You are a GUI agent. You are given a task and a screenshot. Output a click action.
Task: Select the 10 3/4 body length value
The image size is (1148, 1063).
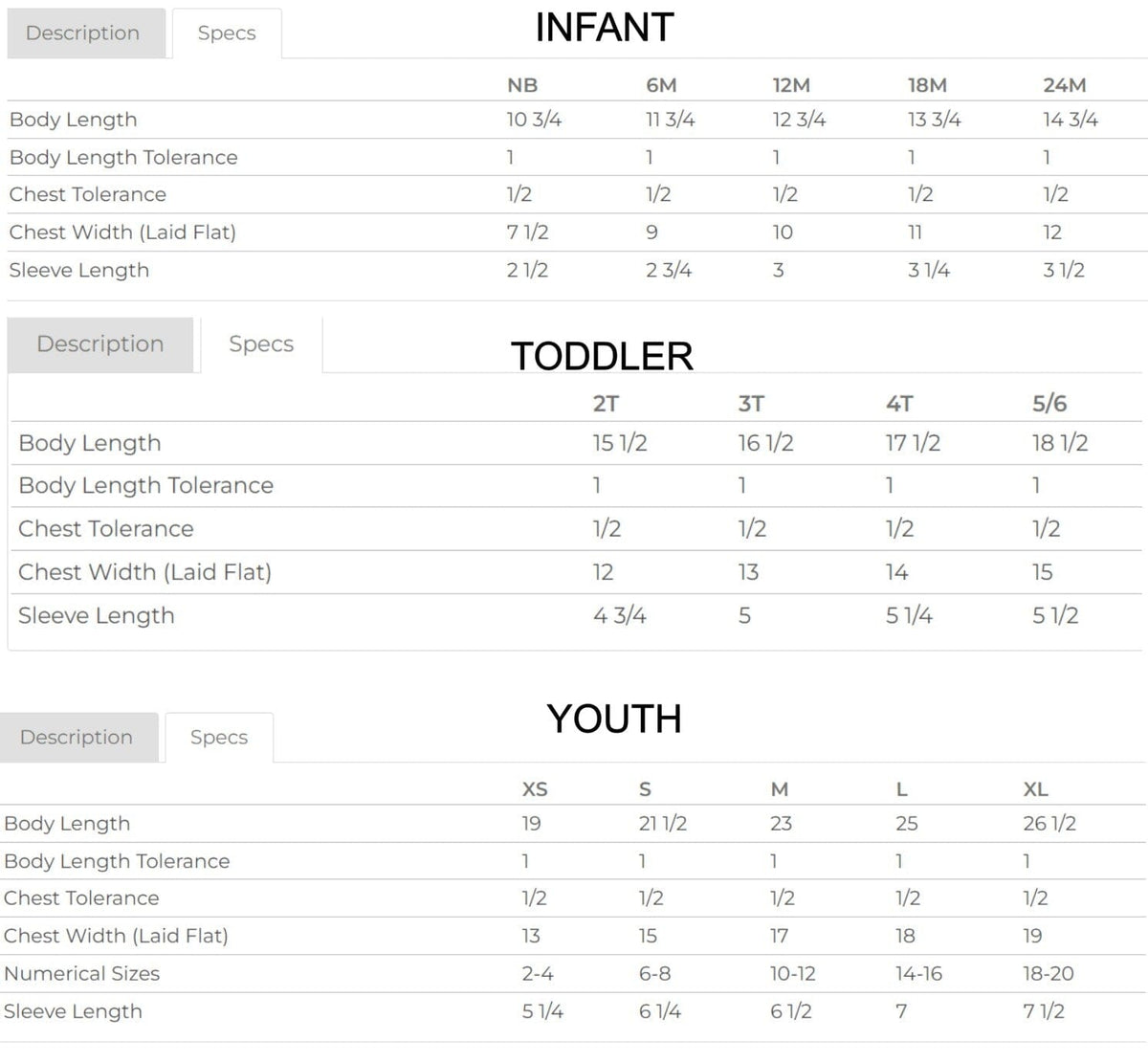click(x=534, y=120)
